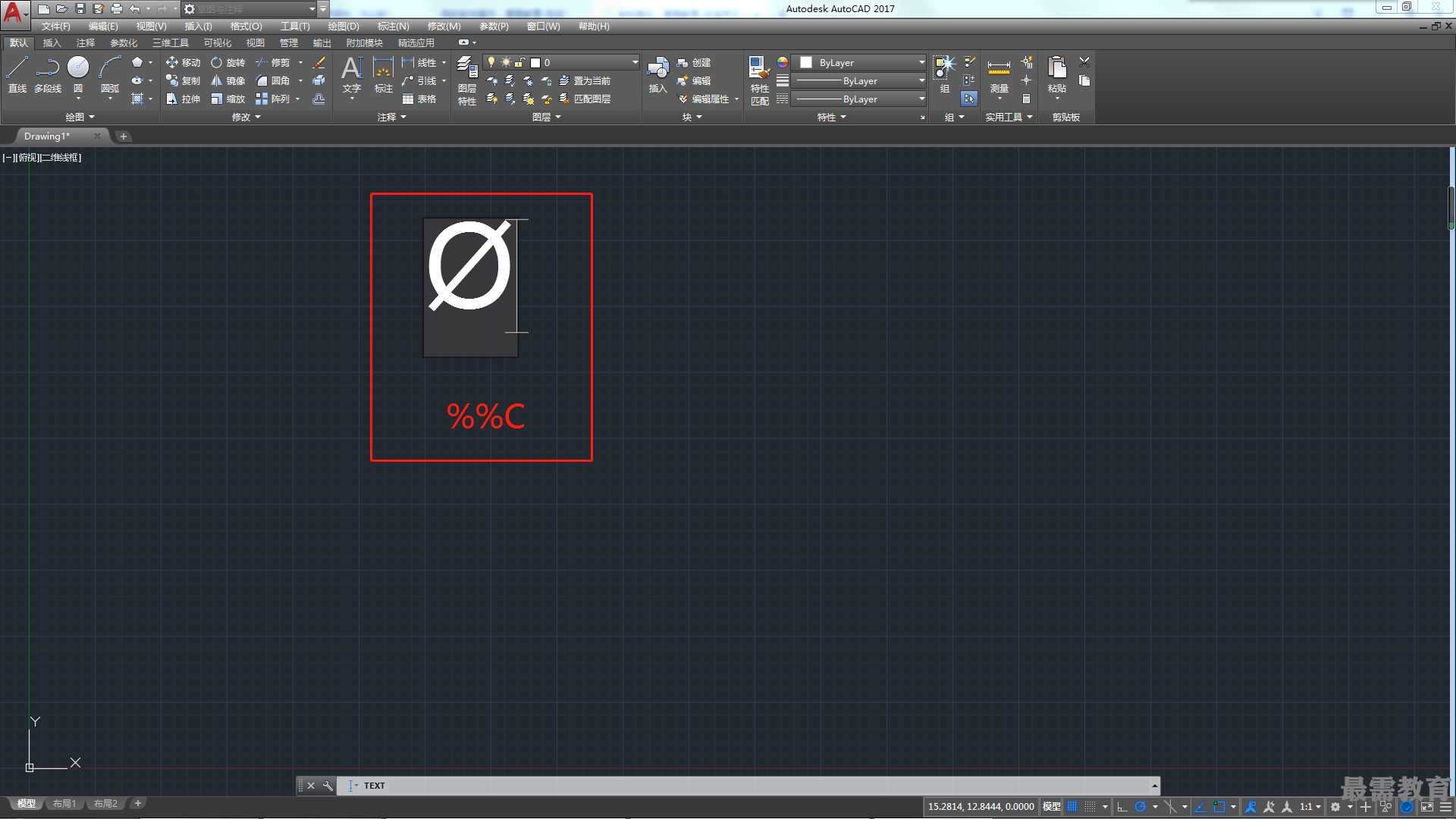Click 置为当前 (Make Current) layer button
Image resolution: width=1456 pixels, height=819 pixels.
(x=585, y=81)
